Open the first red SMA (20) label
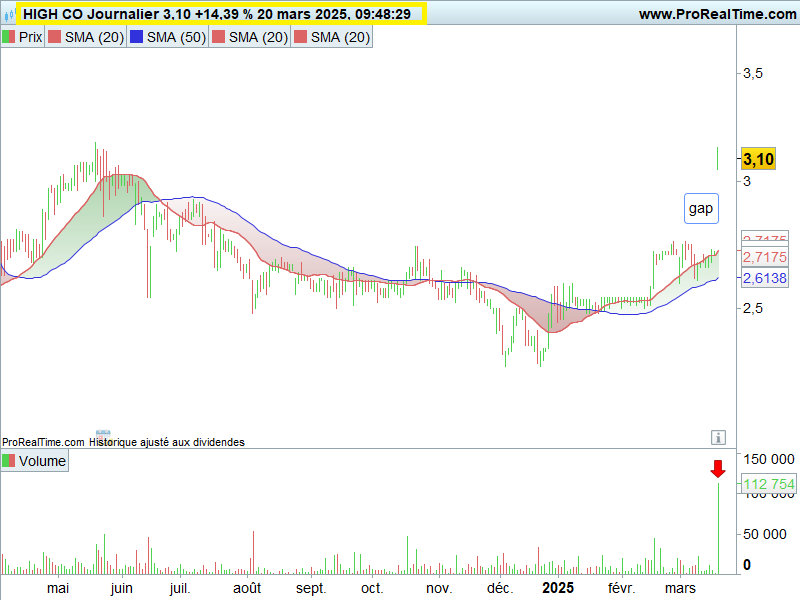 point(86,37)
